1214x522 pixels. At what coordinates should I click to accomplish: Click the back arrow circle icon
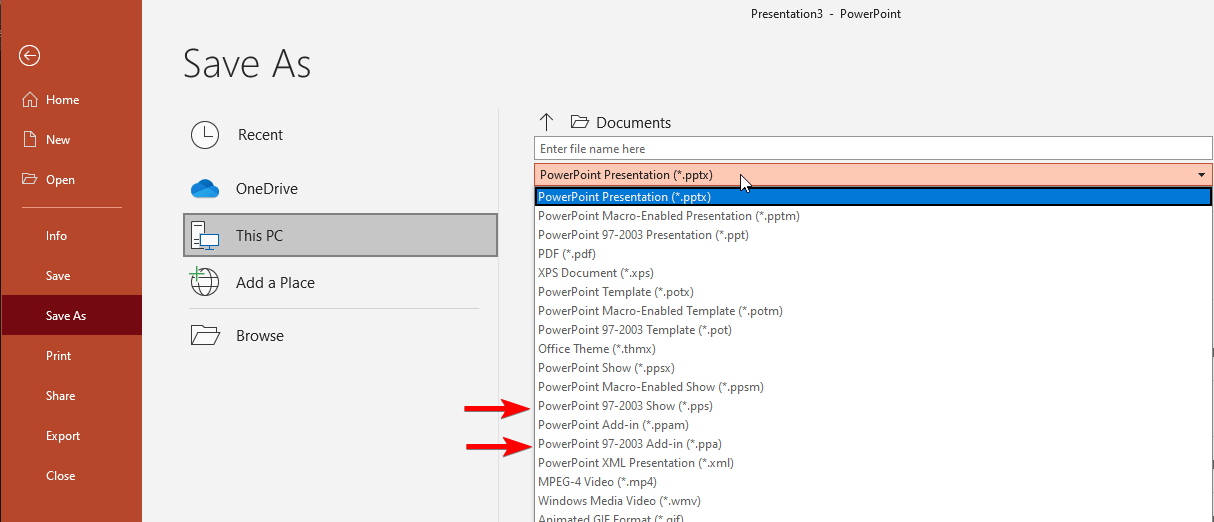[29, 56]
